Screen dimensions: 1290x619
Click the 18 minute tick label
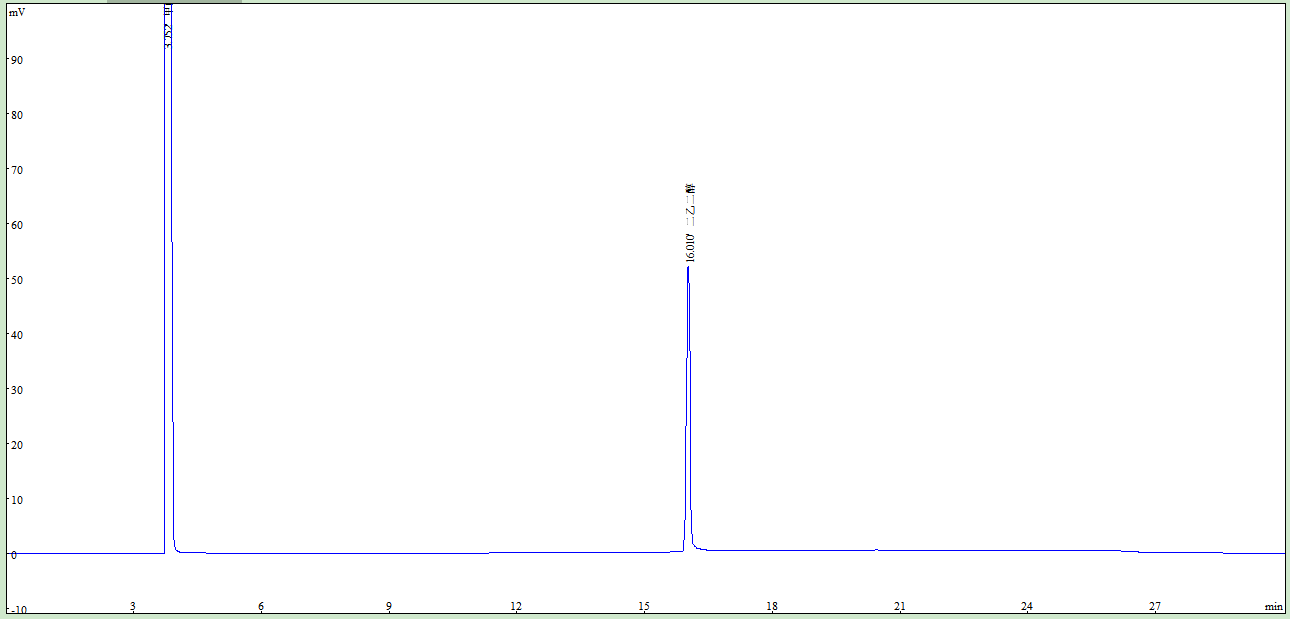pyautogui.click(x=772, y=607)
